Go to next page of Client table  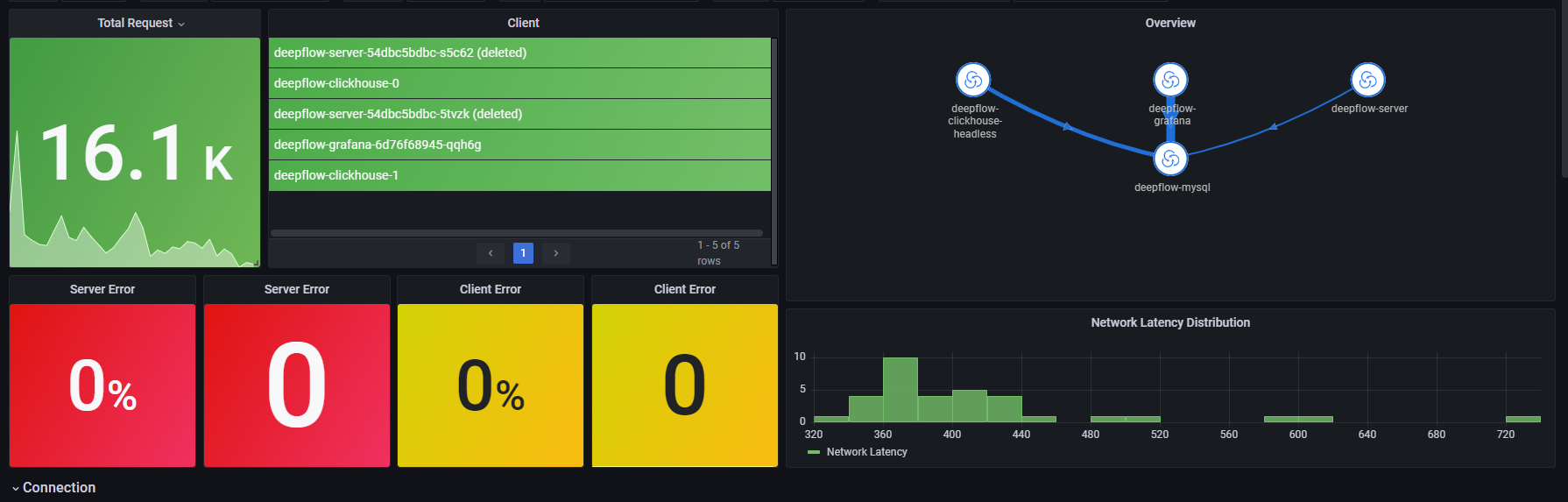[x=555, y=253]
